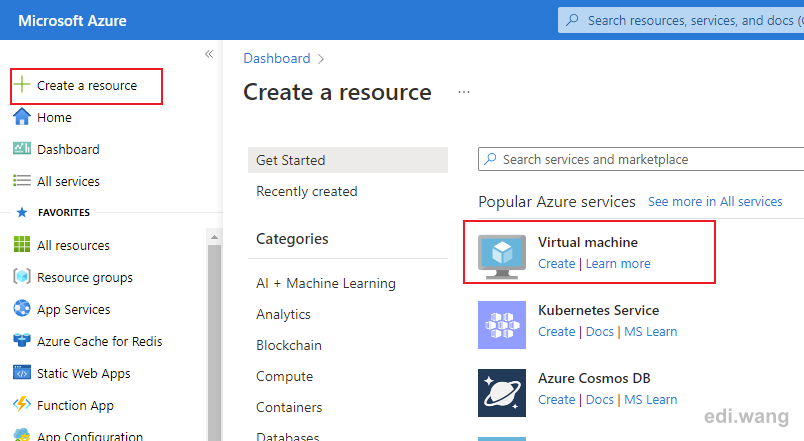Click the Virtual machine title text
Viewport: 804px width, 441px height.
point(588,242)
